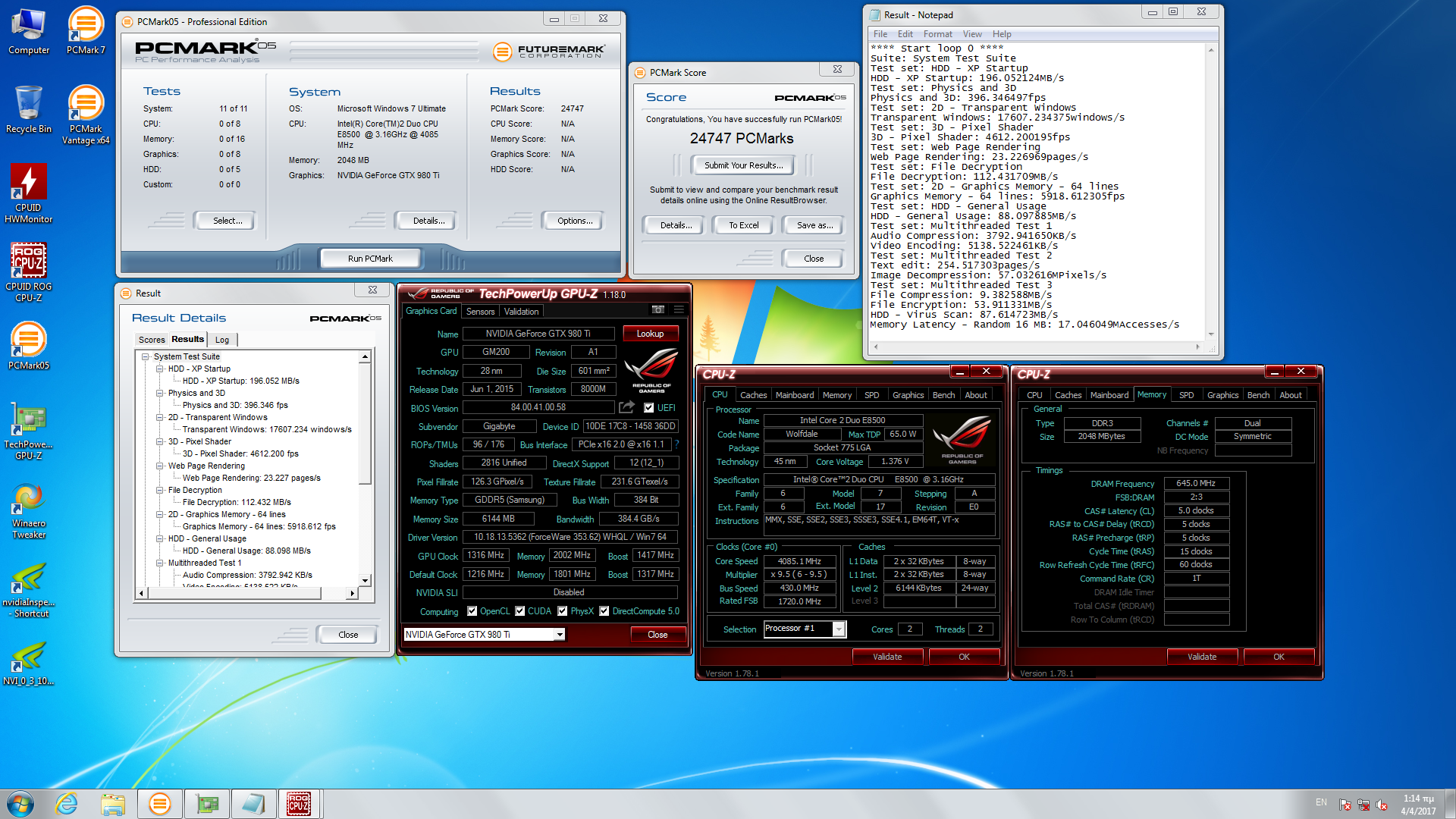Switch to GPU-Z taskbar button
Screen dimensions: 1456x819
pyautogui.click(x=206, y=804)
